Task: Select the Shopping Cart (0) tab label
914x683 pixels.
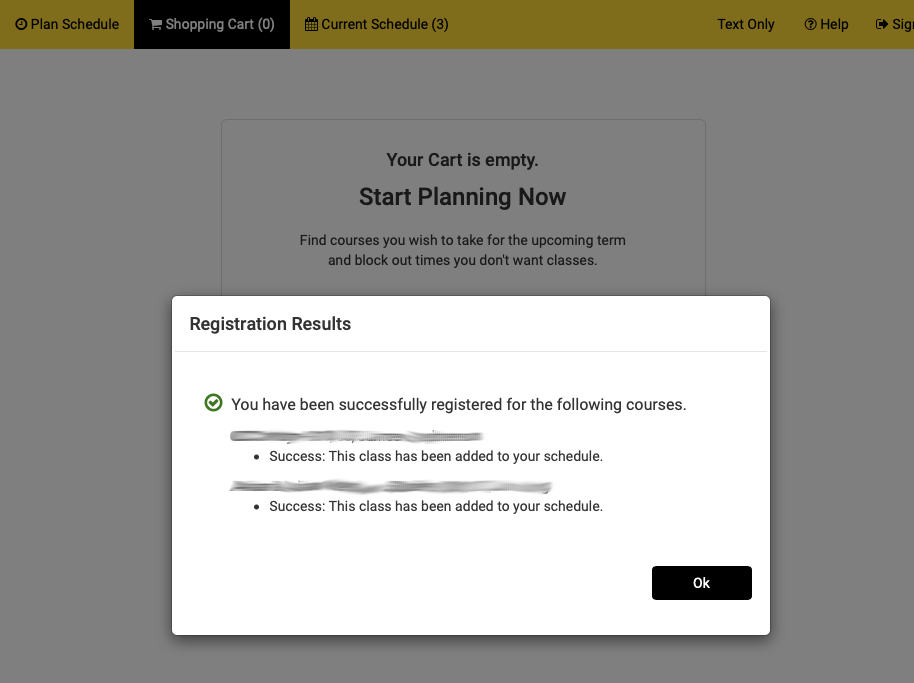Action: [220, 24]
